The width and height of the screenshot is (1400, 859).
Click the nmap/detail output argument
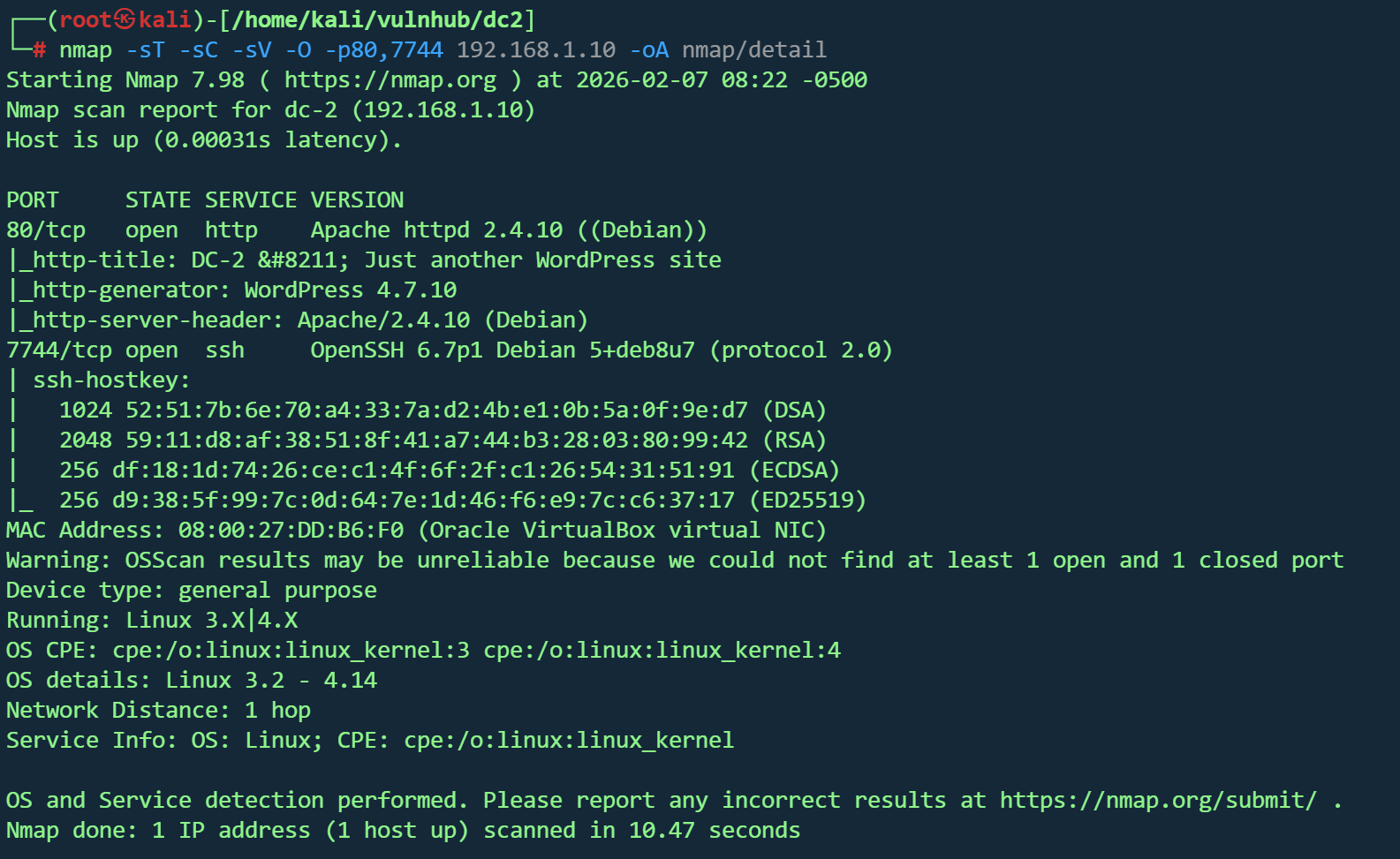pyautogui.click(x=754, y=50)
